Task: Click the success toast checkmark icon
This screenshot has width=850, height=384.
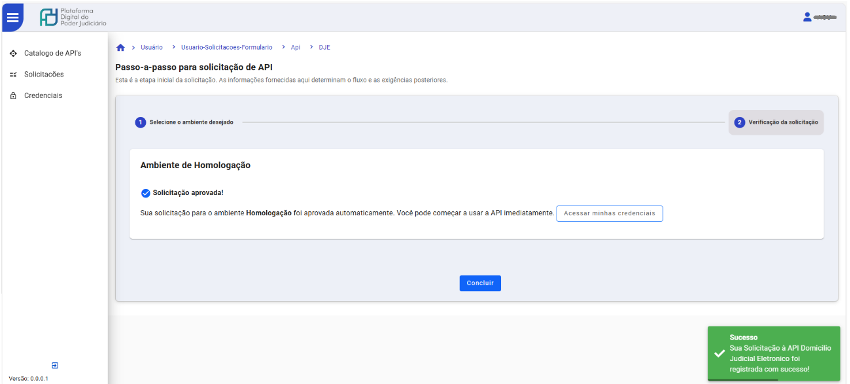Action: coord(719,353)
